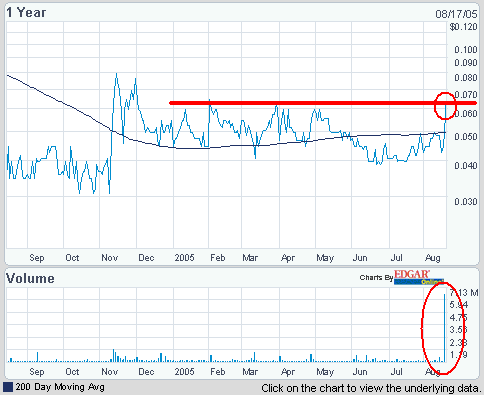Image resolution: width=484 pixels, height=395 pixels.
Task: Click 'Nov' on the Volume chart axis
Action: click(x=110, y=372)
